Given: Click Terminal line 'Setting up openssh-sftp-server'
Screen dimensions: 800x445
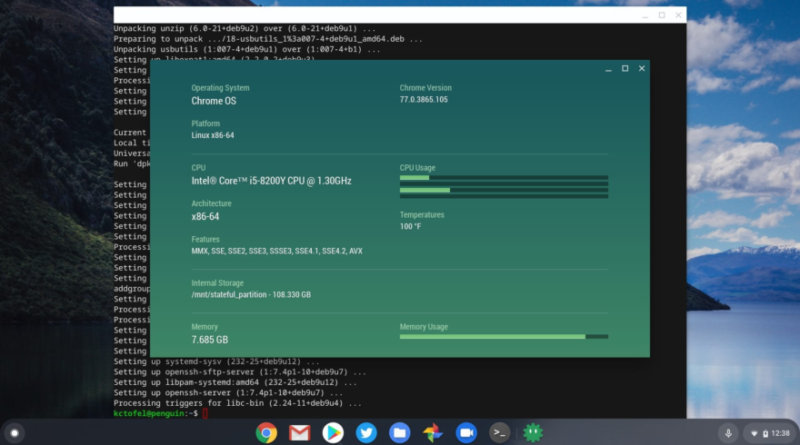Looking at the screenshot, I should click(240, 372).
